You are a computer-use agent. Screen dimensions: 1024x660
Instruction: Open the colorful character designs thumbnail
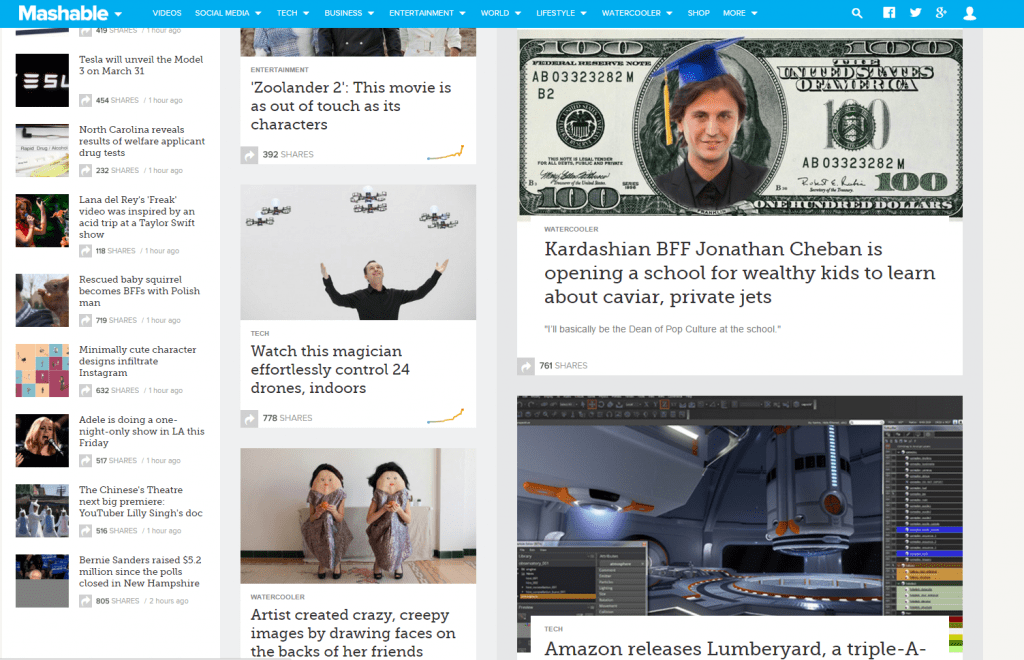[42, 371]
